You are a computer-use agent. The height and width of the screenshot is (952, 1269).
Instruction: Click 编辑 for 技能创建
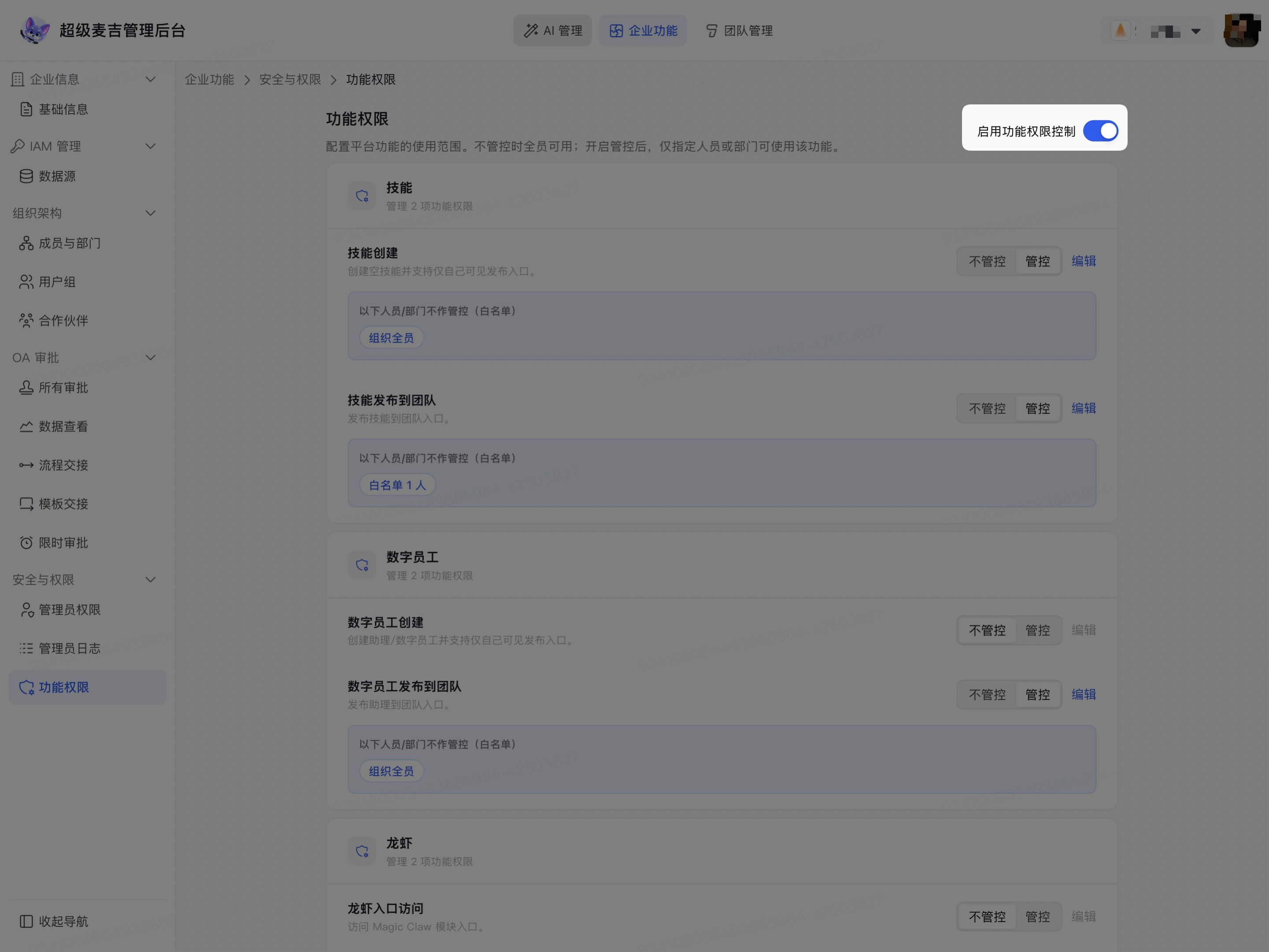[1084, 261]
